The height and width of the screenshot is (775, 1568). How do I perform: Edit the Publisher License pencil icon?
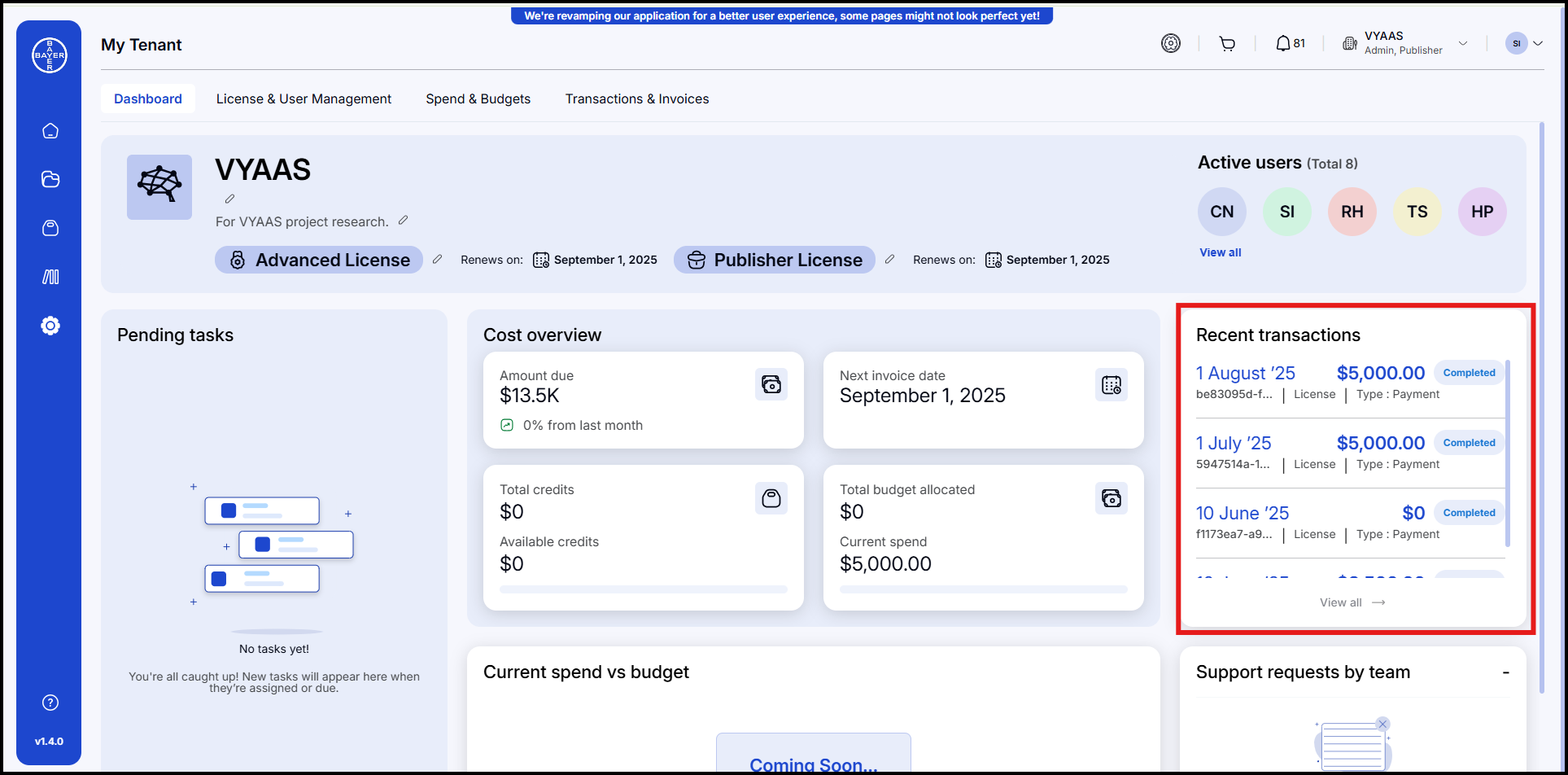pos(889,259)
